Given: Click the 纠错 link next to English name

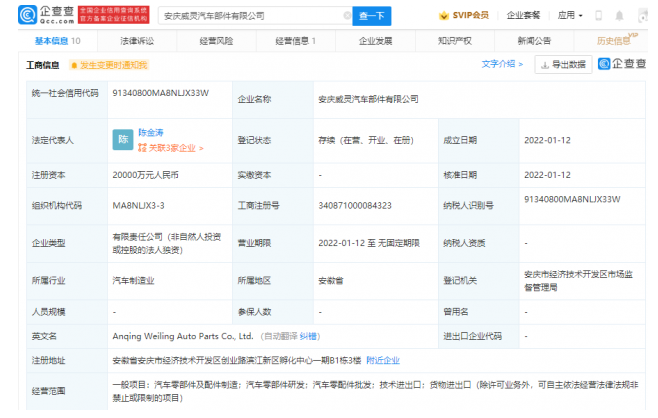Looking at the screenshot, I should [308, 336].
